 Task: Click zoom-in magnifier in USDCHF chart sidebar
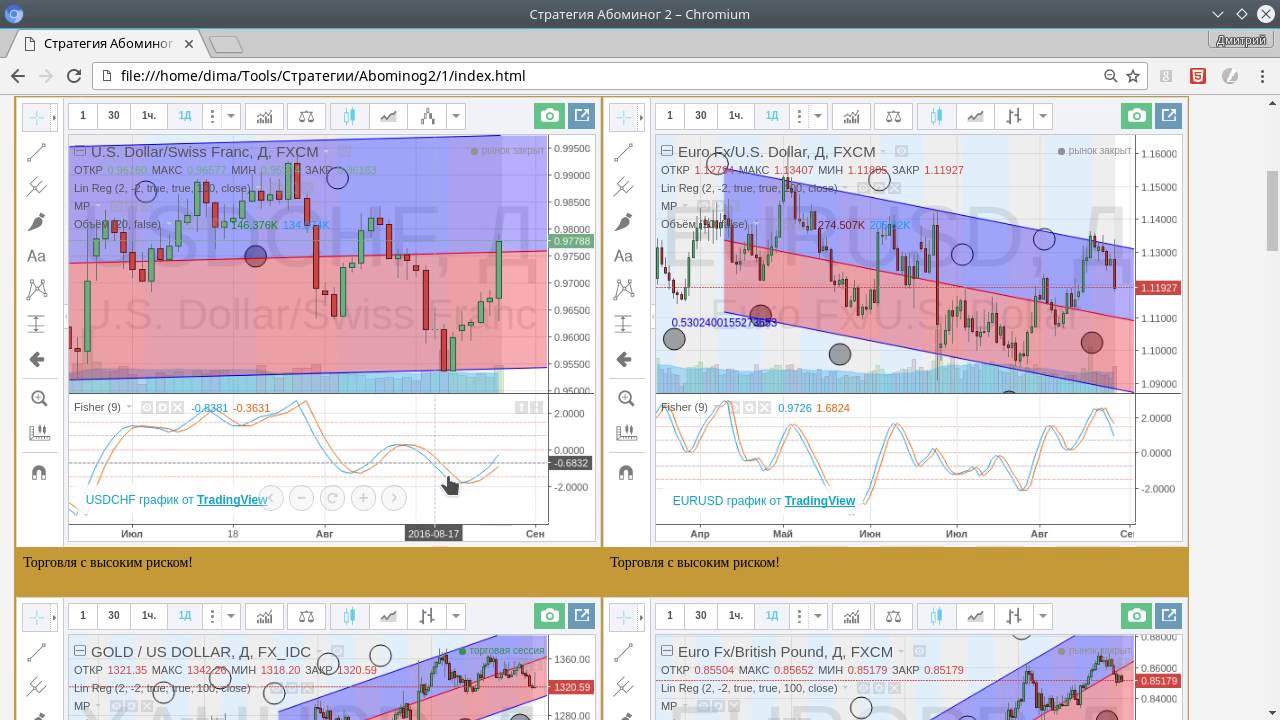point(39,398)
